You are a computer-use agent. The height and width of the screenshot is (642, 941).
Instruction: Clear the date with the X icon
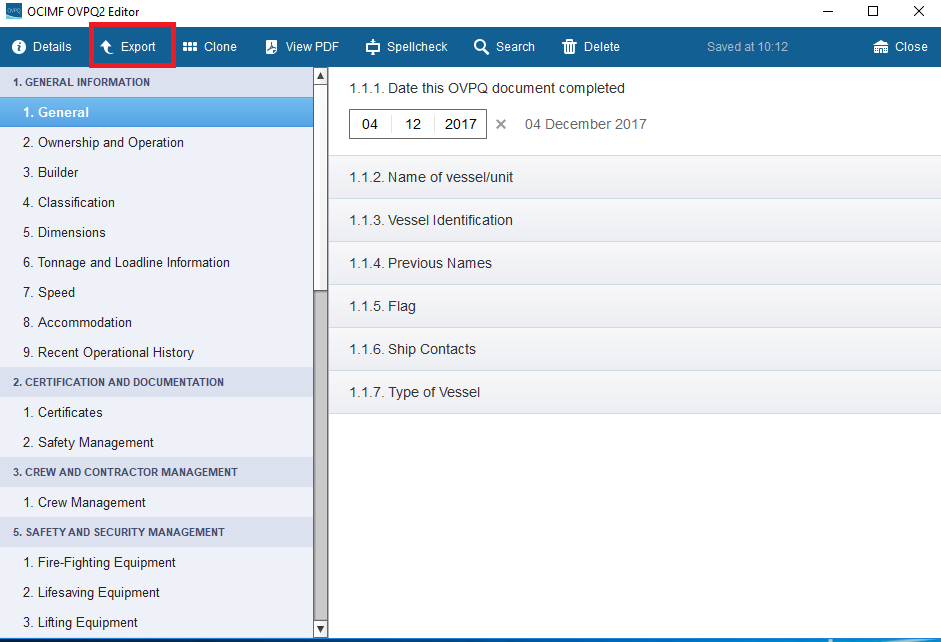[501, 124]
